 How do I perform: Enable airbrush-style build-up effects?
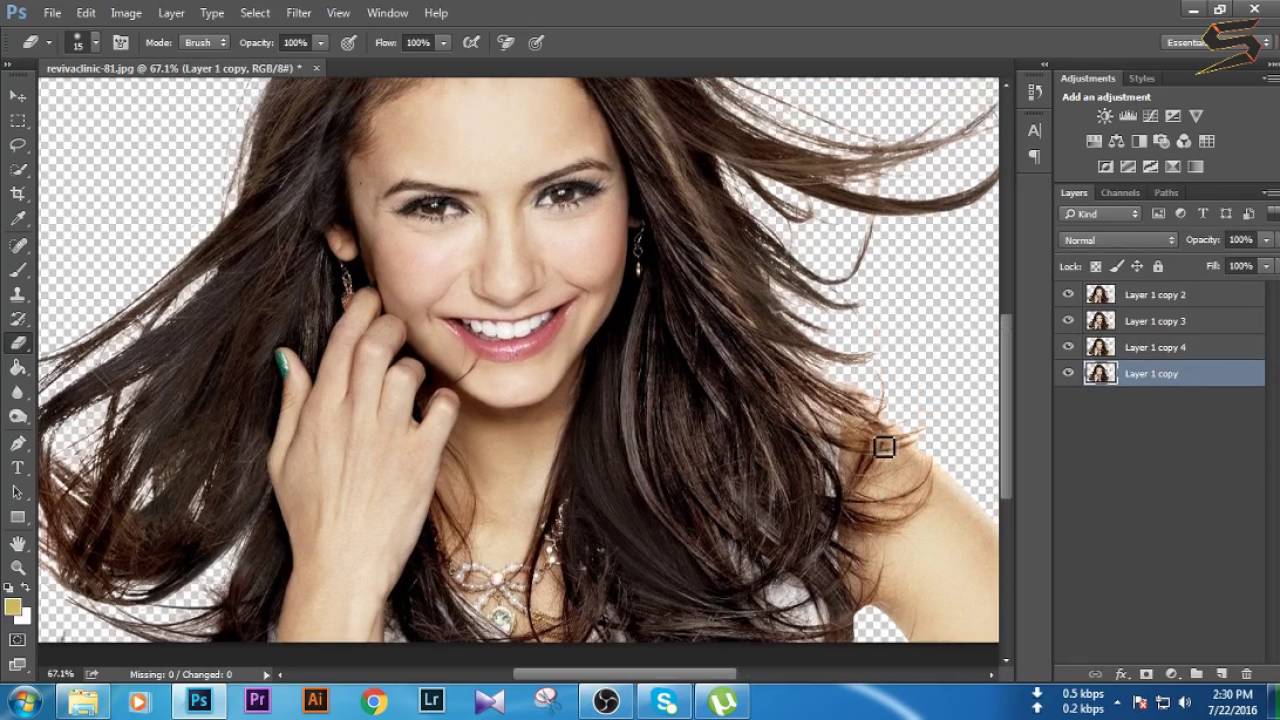pos(471,43)
